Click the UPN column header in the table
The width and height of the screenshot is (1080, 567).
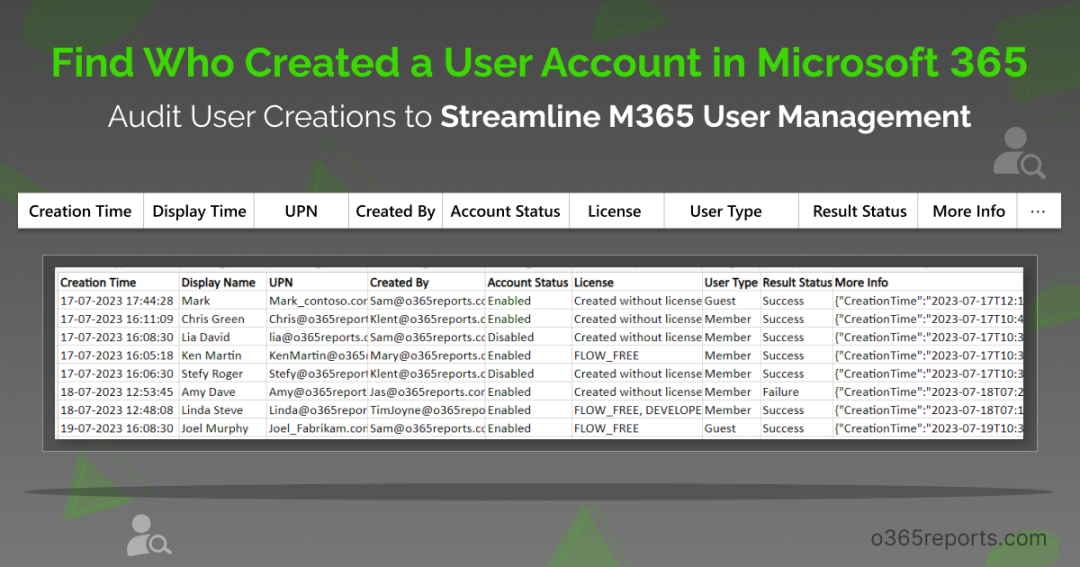281,282
